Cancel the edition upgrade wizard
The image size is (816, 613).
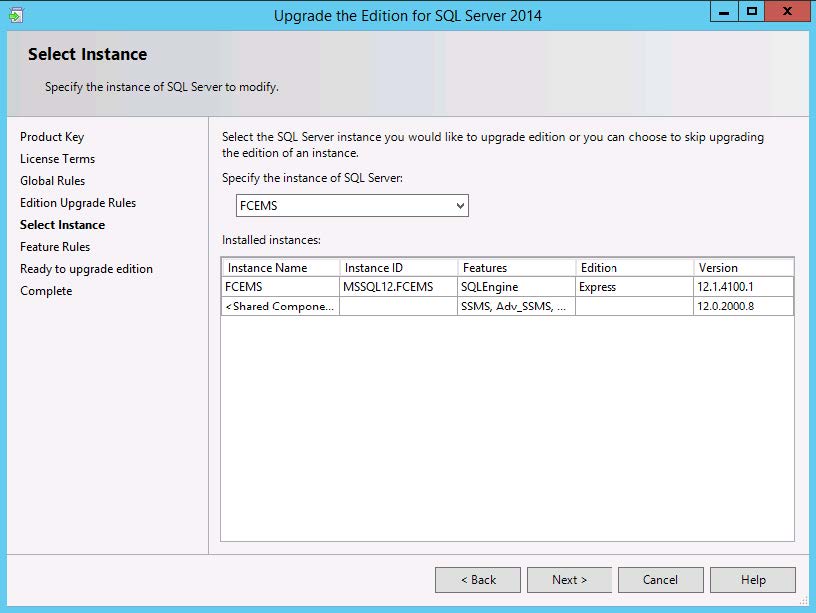click(x=660, y=580)
